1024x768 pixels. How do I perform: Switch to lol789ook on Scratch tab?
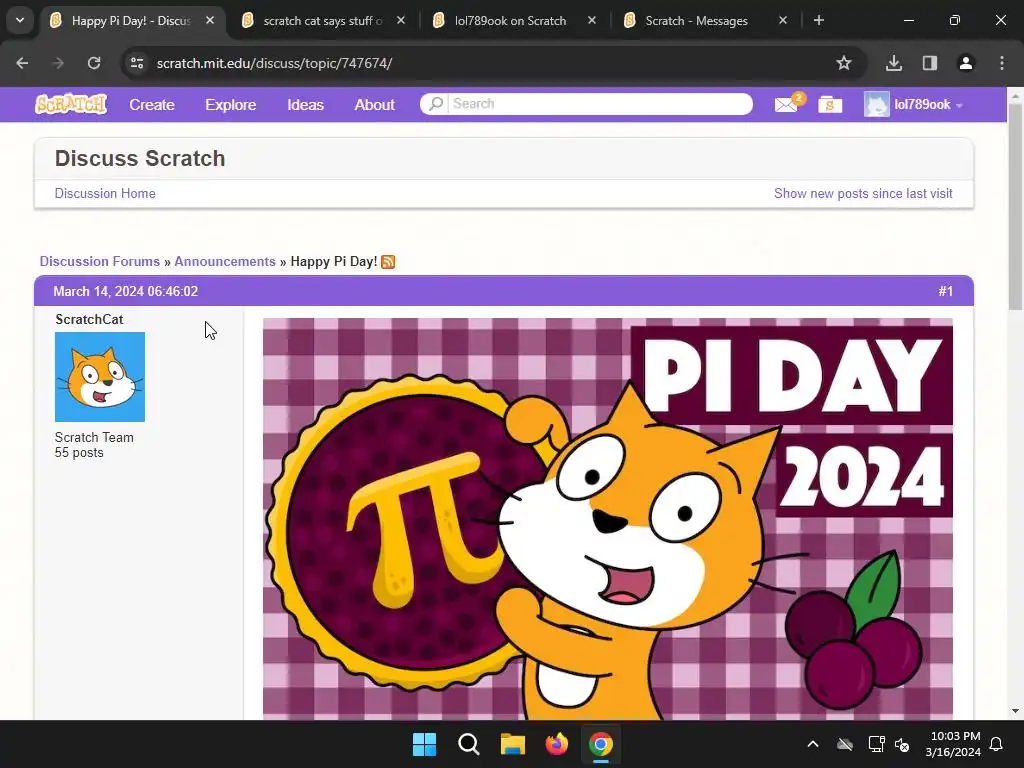(510, 20)
